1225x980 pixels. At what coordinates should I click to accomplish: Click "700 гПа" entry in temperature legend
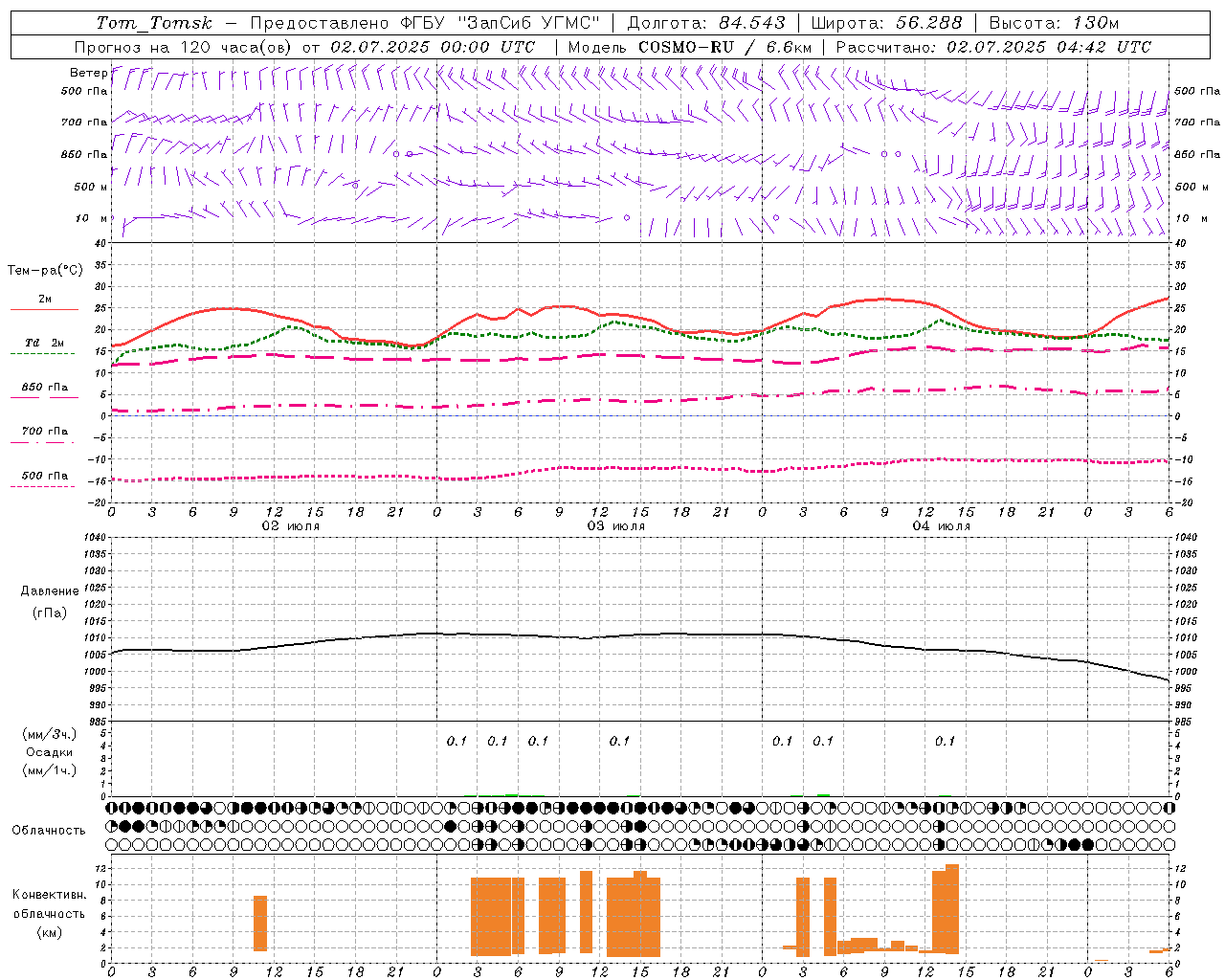click(45, 432)
